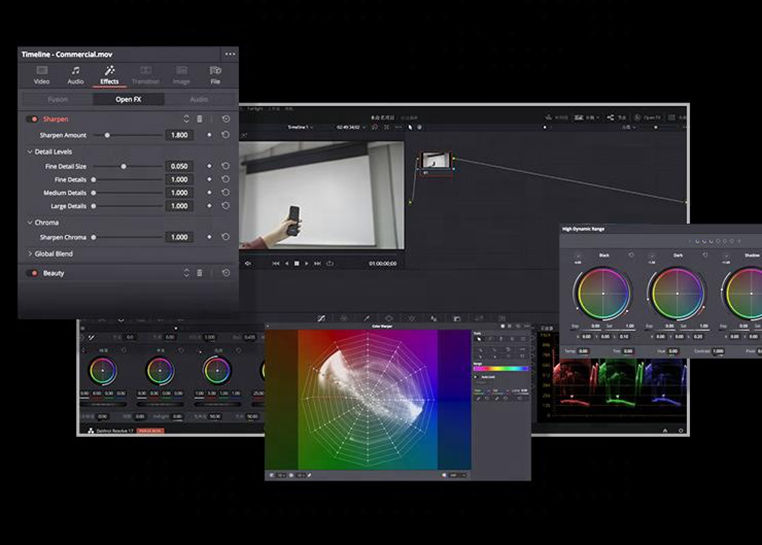This screenshot has height=545, width=762.
Task: Reset the Sharpen Amount parameter
Action: point(226,135)
